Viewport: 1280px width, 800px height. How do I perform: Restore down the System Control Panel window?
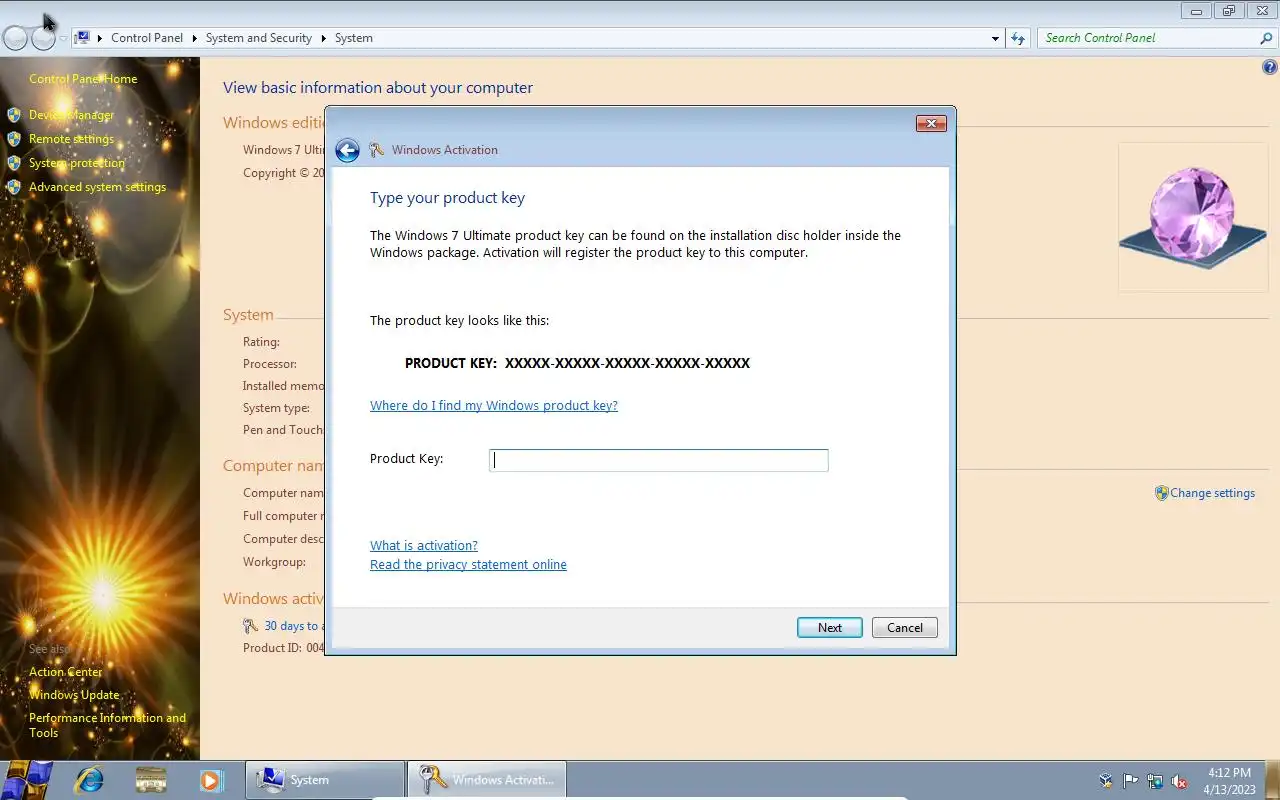click(x=1229, y=11)
